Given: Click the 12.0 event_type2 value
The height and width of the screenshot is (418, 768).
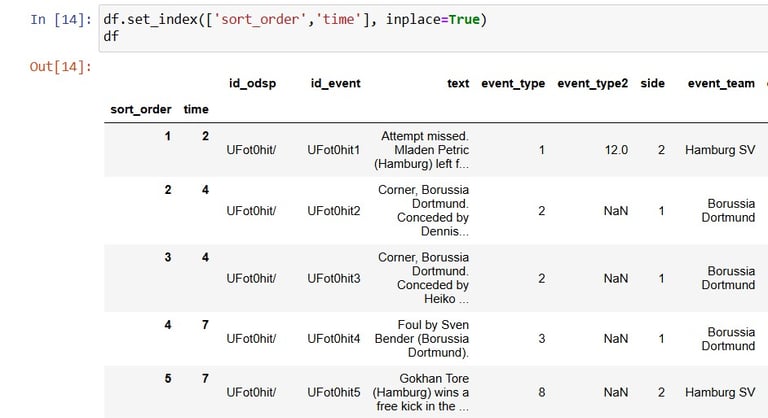Looking at the screenshot, I should (x=616, y=150).
